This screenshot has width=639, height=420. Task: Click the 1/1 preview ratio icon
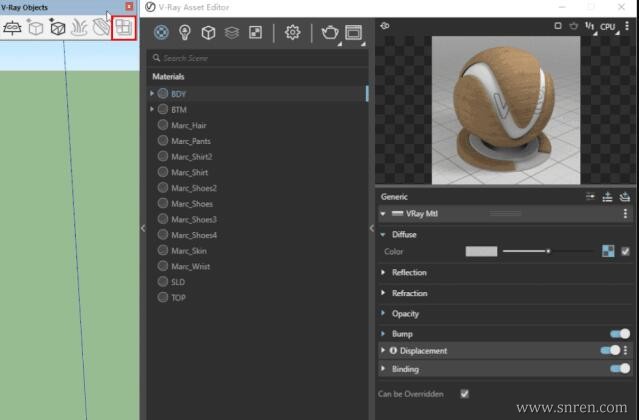click(x=590, y=26)
